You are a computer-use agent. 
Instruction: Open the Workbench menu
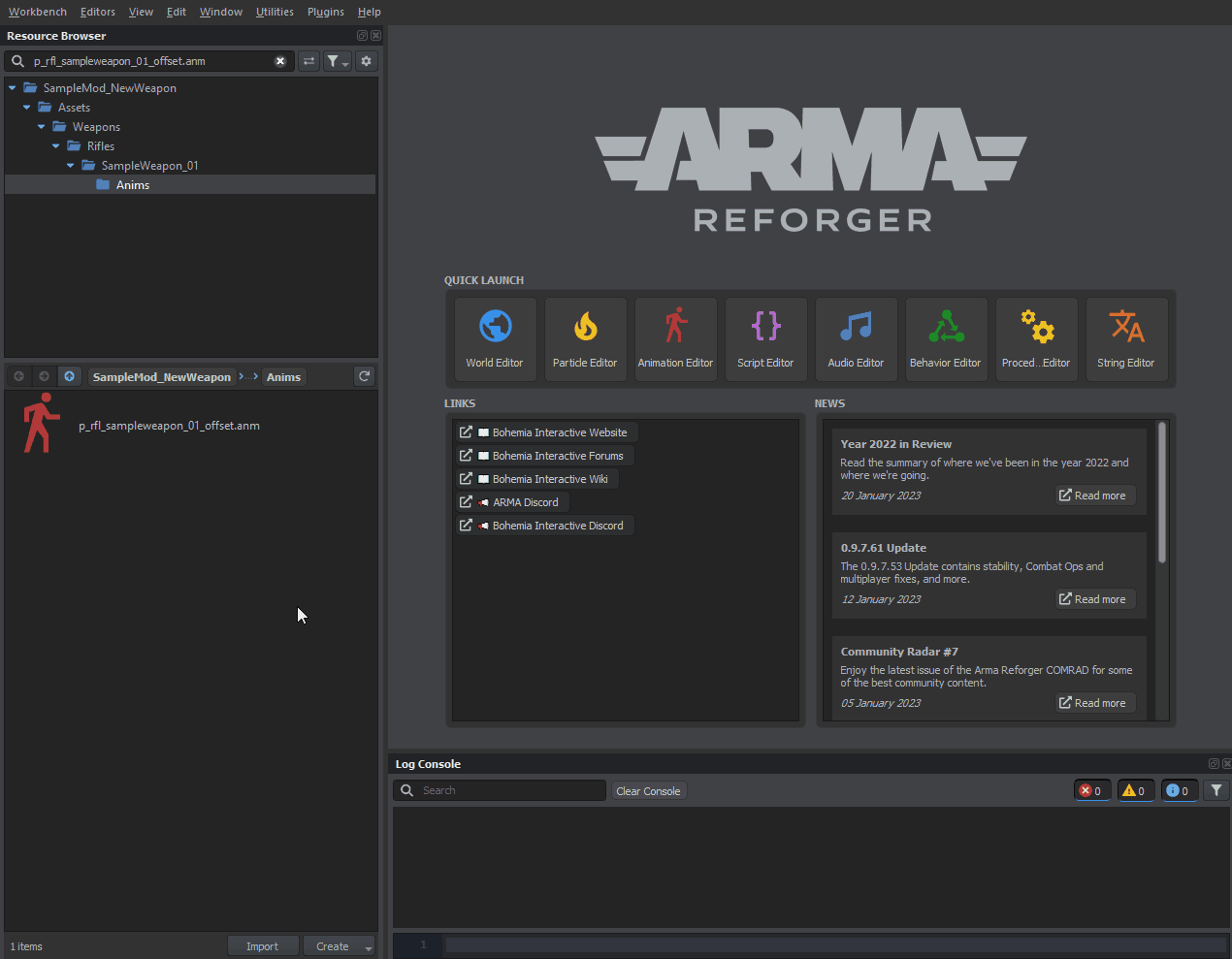38,12
